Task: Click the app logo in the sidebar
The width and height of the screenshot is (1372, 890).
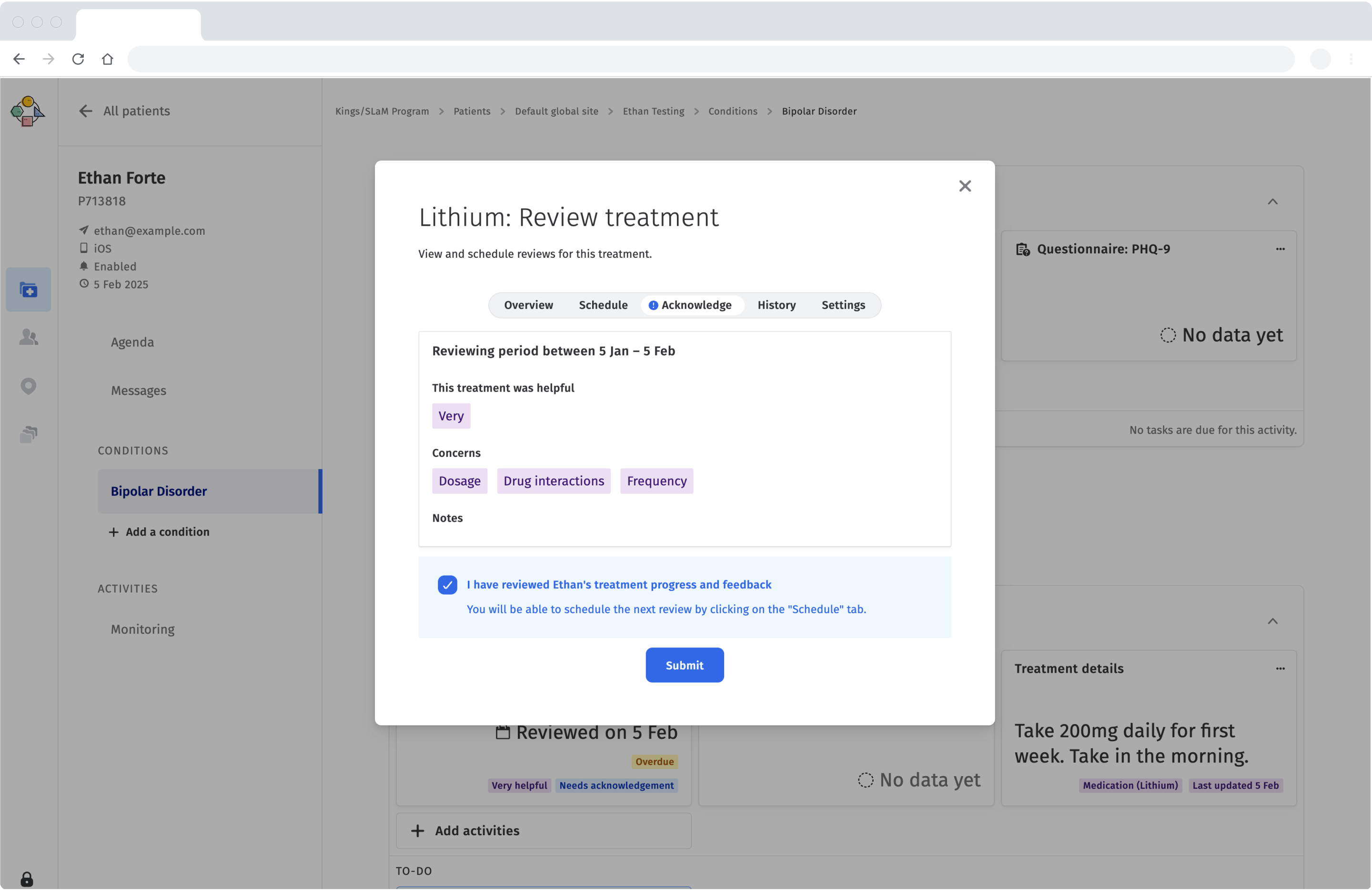Action: pyautogui.click(x=27, y=111)
